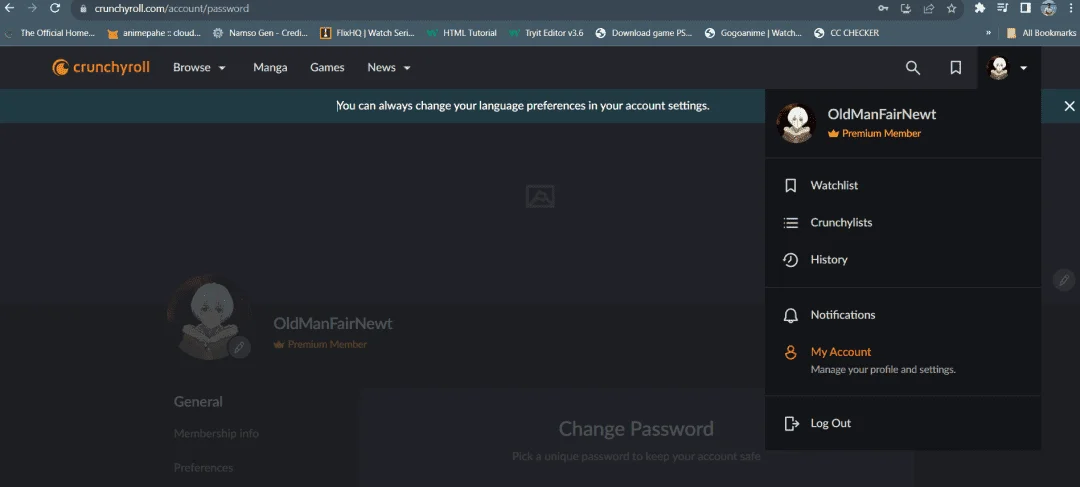Open Chrome profile avatar
The width and height of the screenshot is (1080, 487).
point(1048,8)
